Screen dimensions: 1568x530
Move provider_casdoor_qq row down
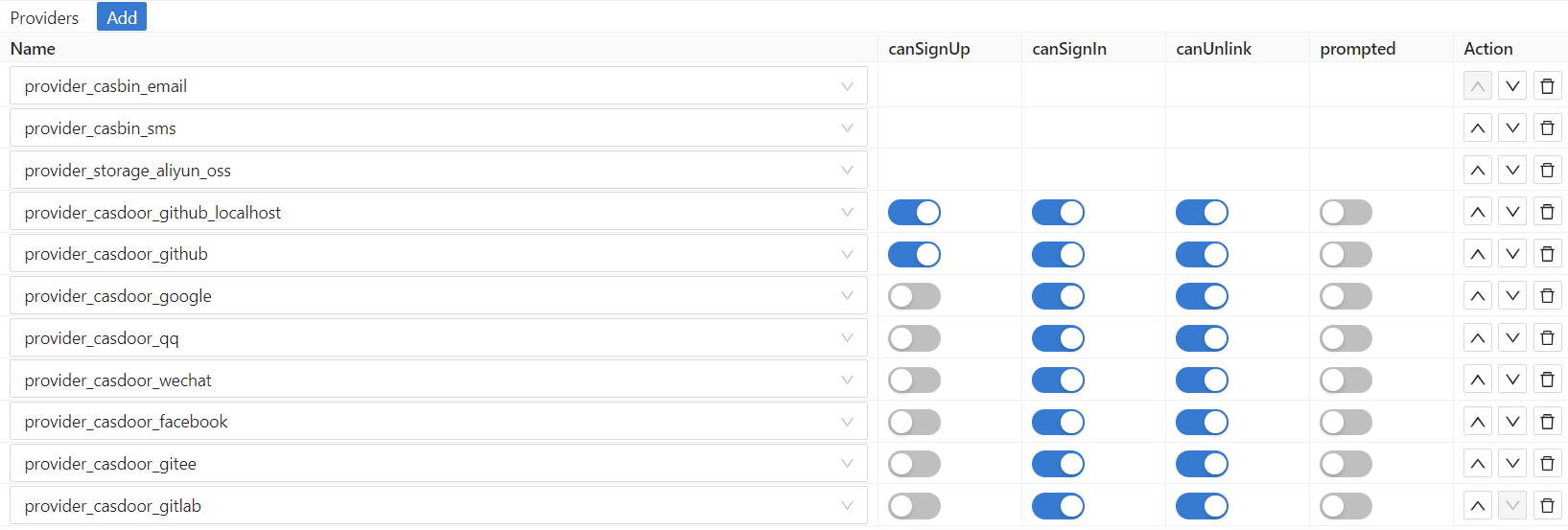1512,338
